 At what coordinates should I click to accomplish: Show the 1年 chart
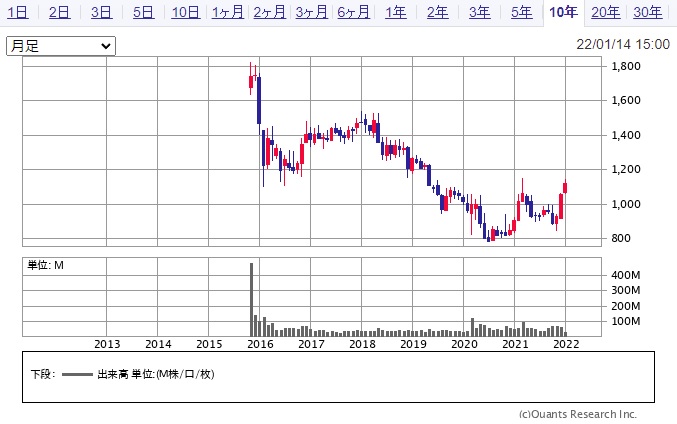coord(395,12)
